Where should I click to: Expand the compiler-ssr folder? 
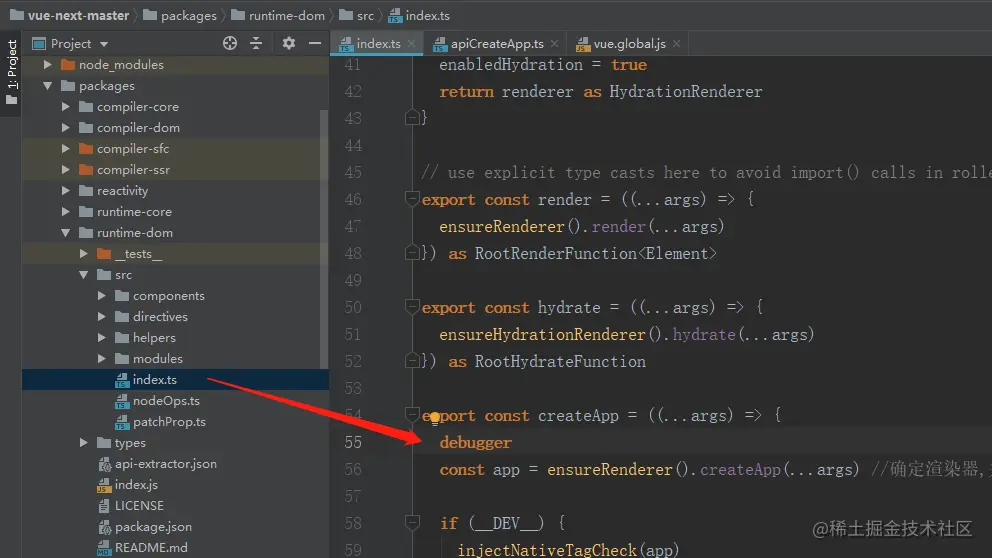pyautogui.click(x=65, y=170)
